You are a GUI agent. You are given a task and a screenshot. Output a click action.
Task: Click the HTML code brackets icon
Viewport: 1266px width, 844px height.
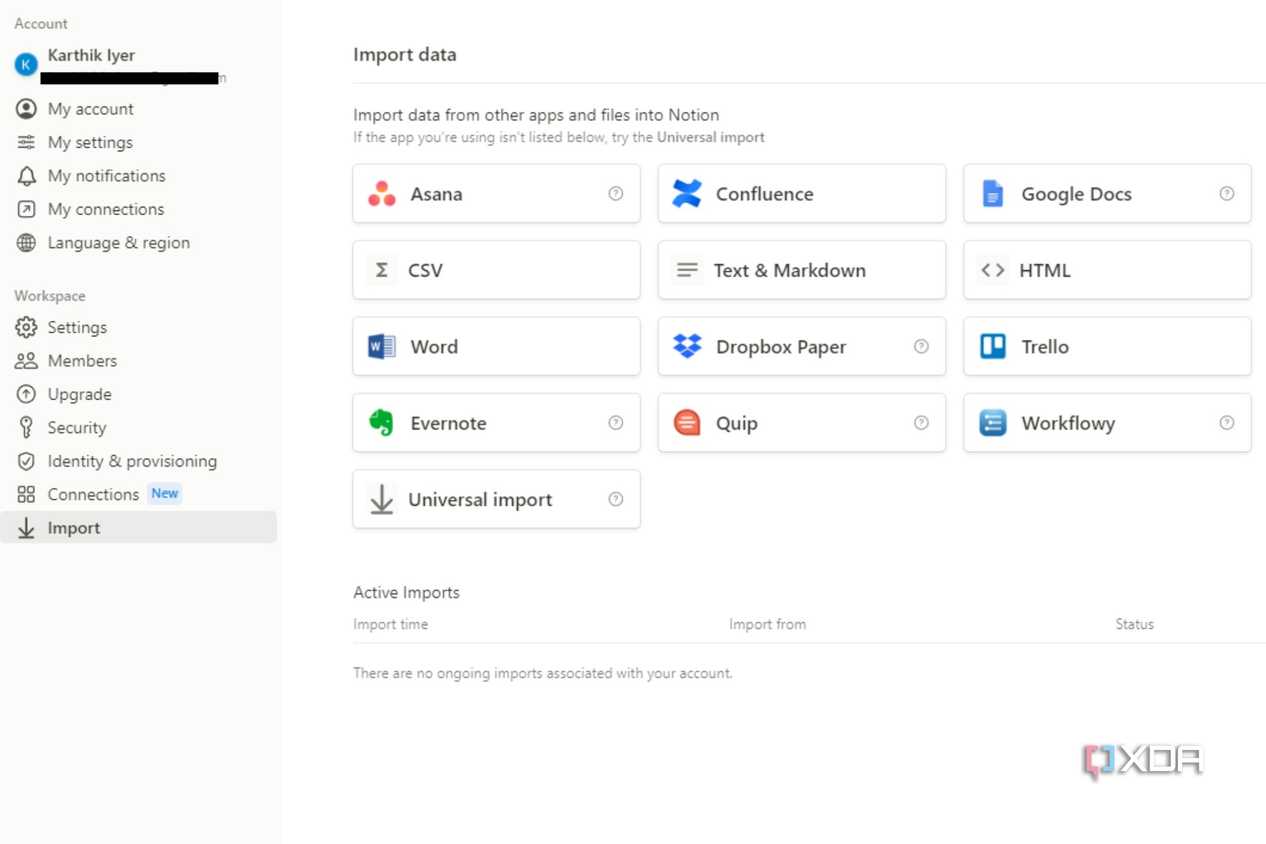(x=992, y=270)
